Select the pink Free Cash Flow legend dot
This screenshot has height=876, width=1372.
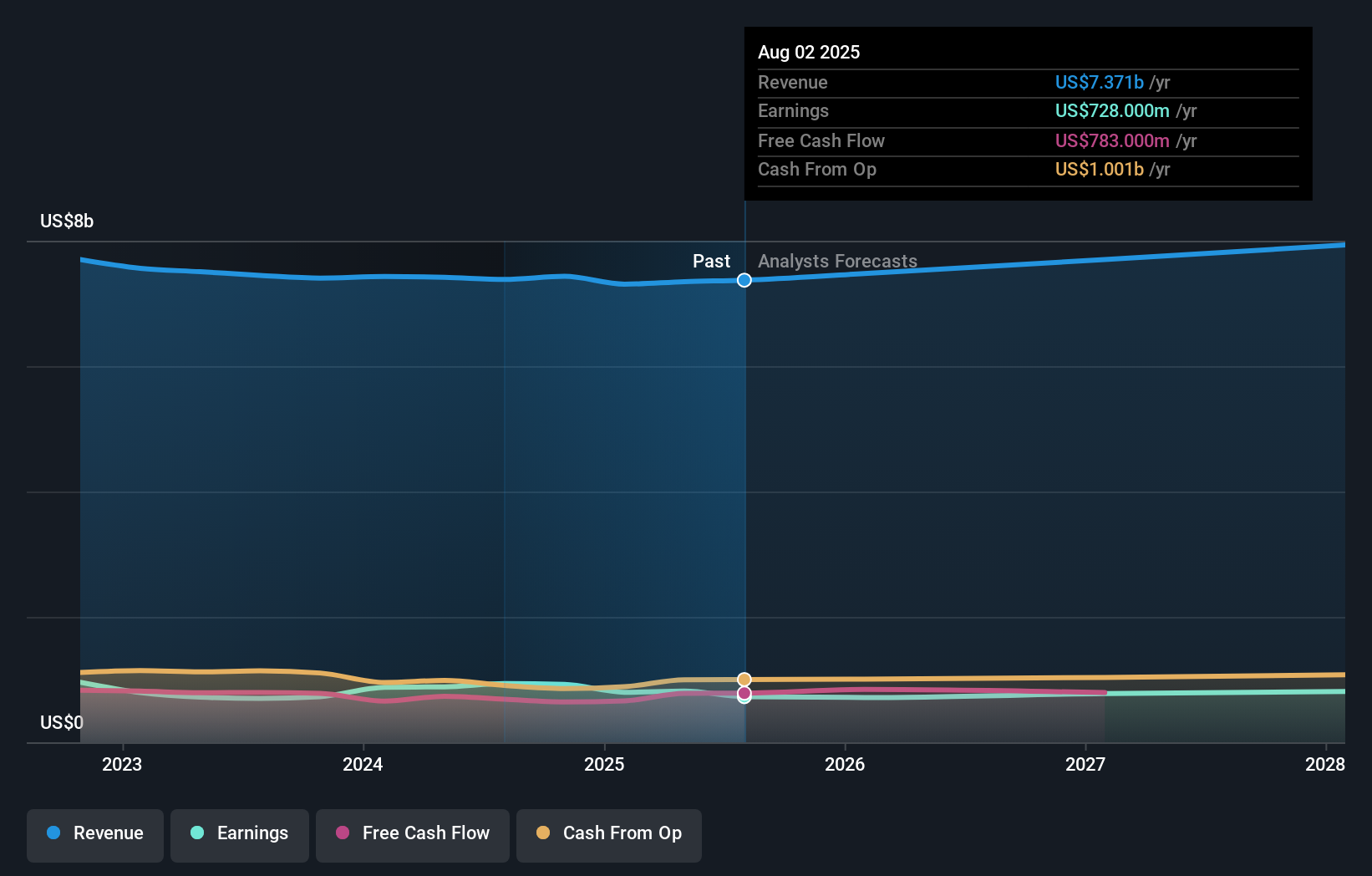342,833
